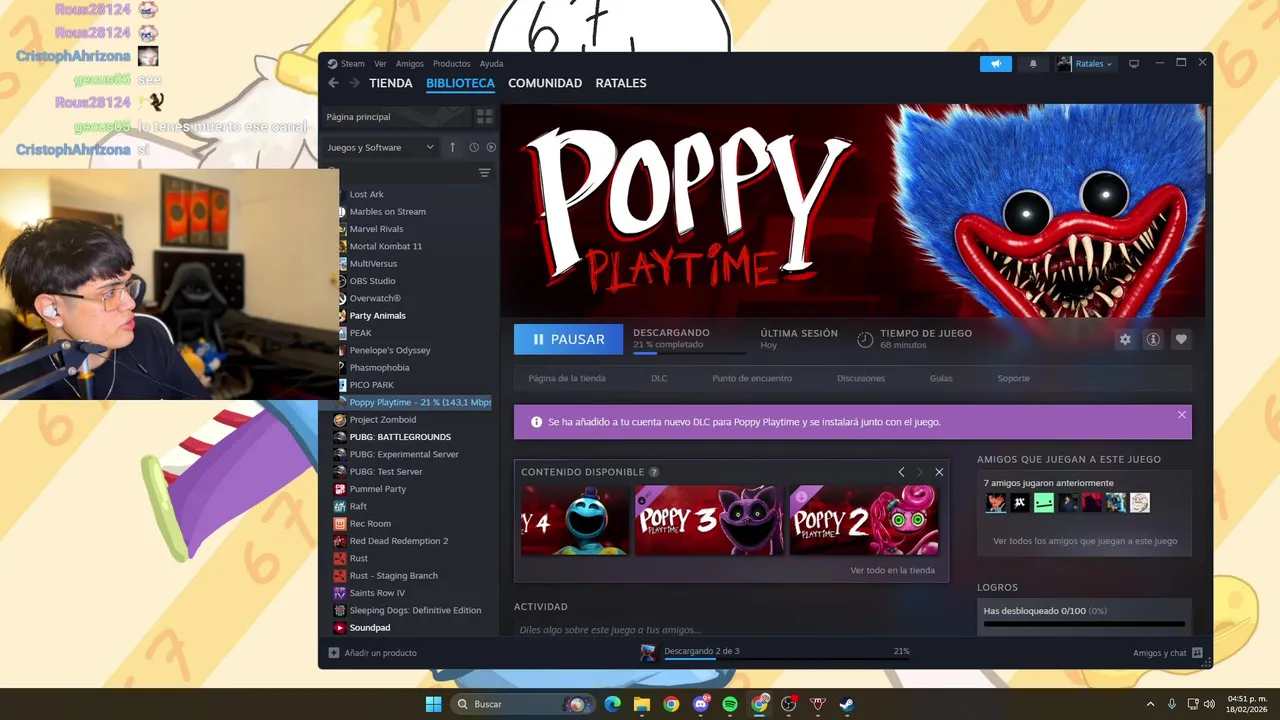Open the Productos menu

click(x=452, y=64)
